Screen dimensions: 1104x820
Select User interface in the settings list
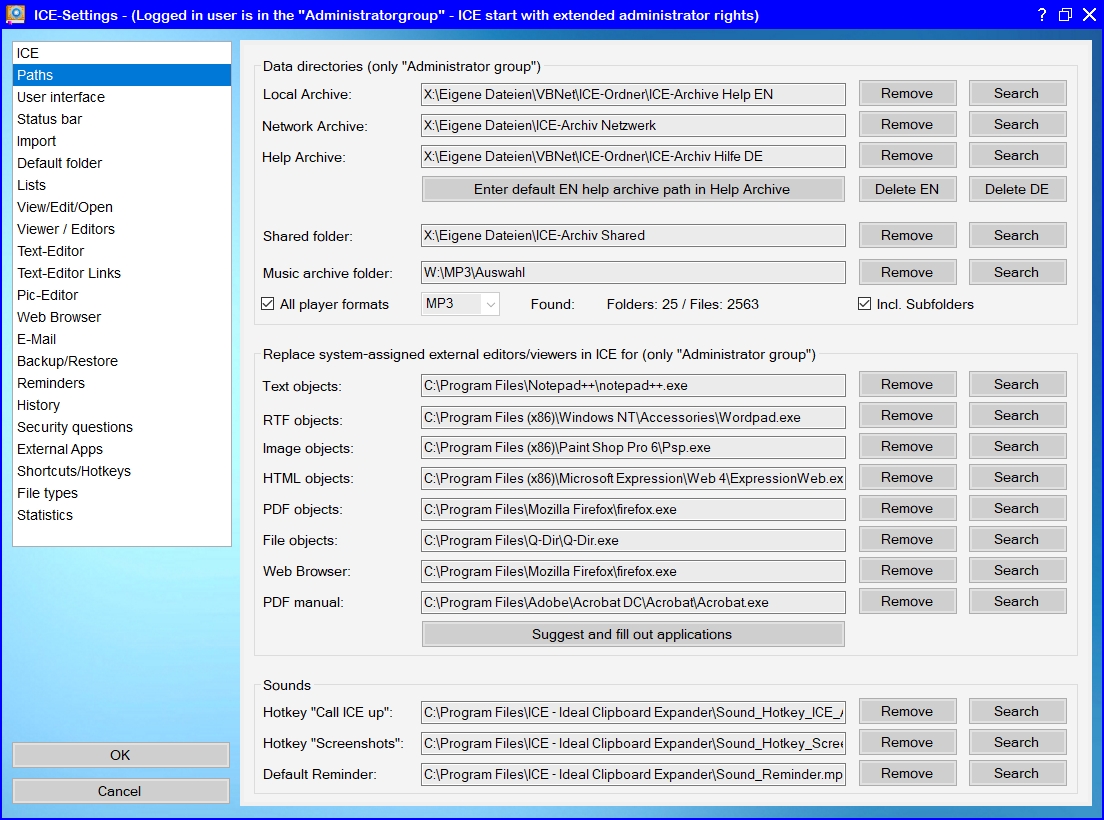[61, 97]
